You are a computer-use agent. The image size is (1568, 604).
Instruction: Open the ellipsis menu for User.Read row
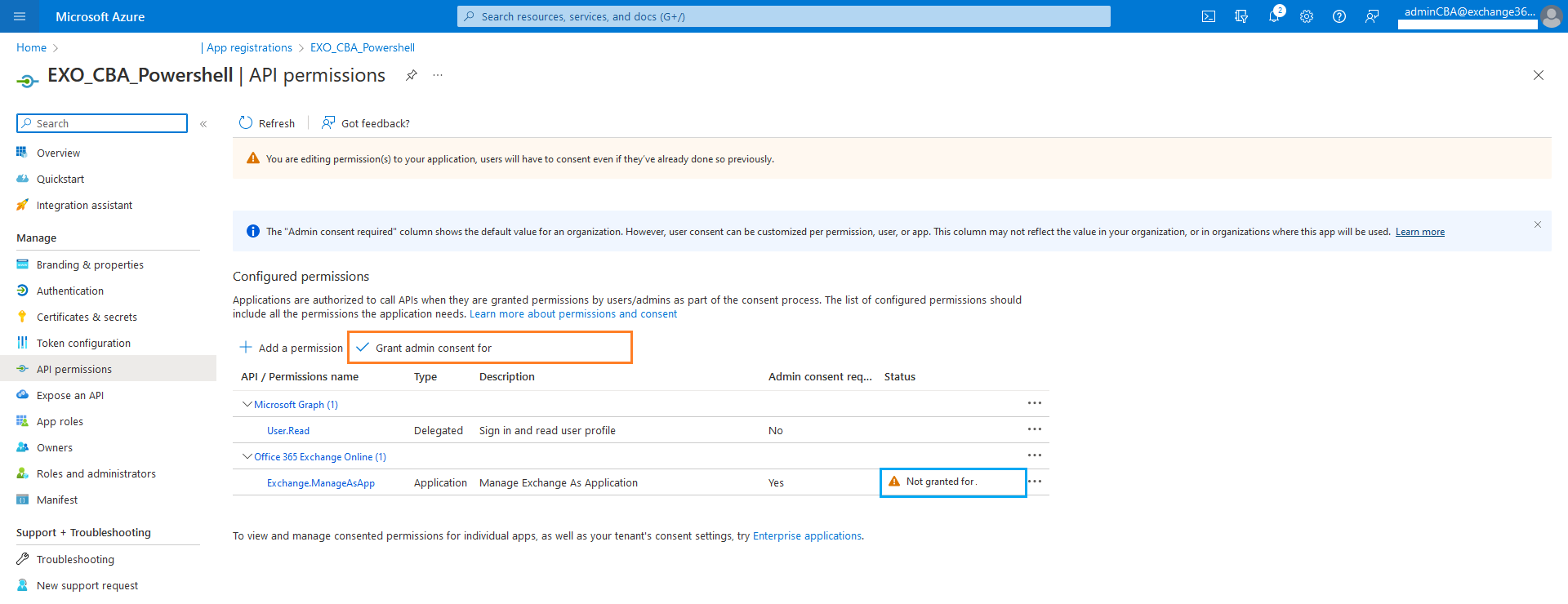[x=1035, y=429]
